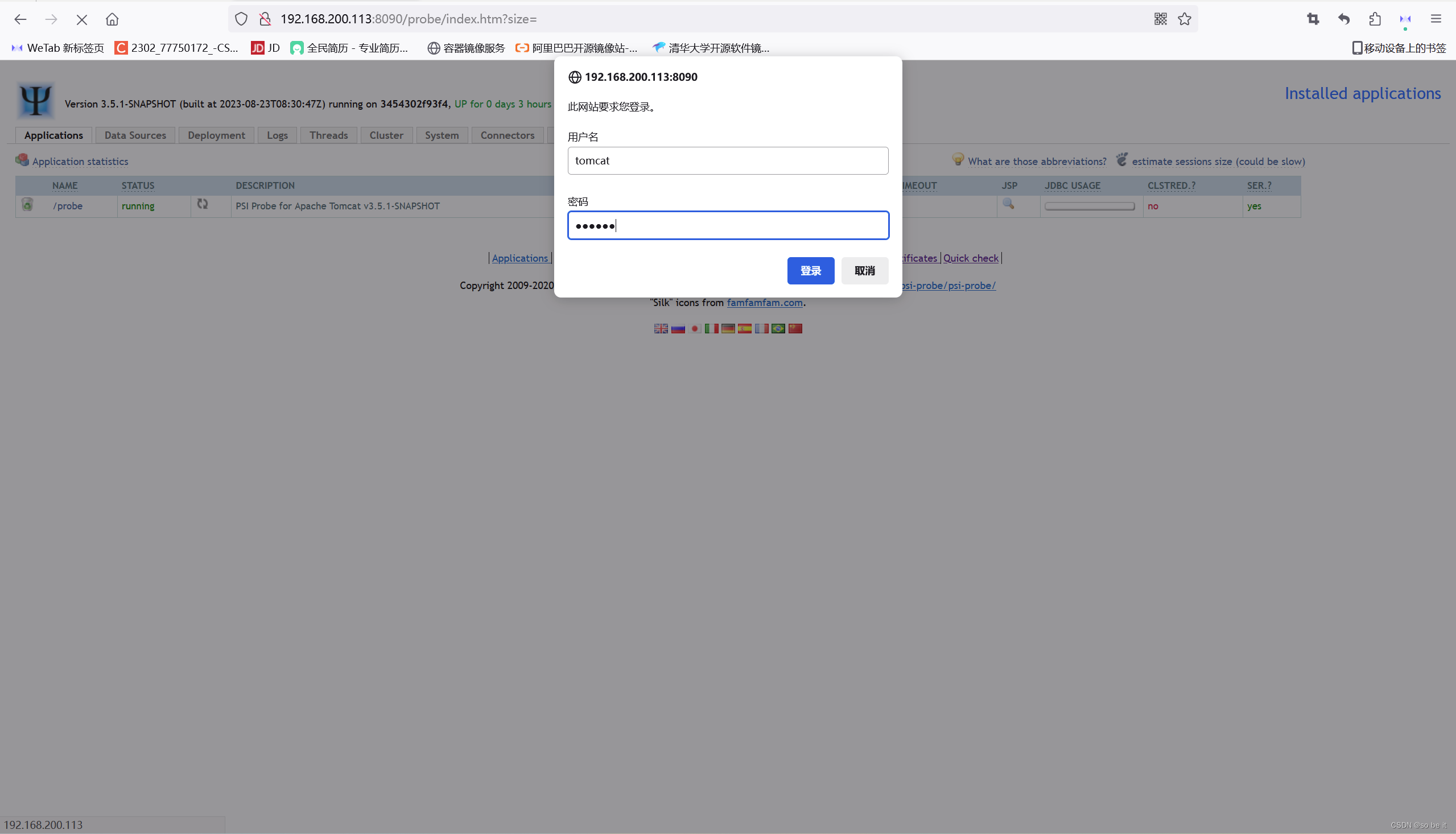Click the undo arrow toolbar icon
This screenshot has height=834, width=1456.
(1344, 19)
